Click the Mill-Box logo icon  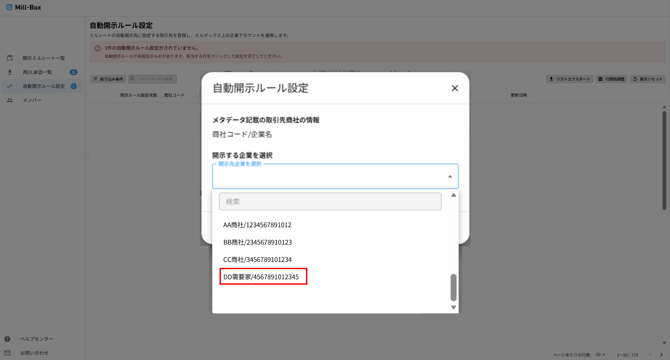[x=9, y=7]
